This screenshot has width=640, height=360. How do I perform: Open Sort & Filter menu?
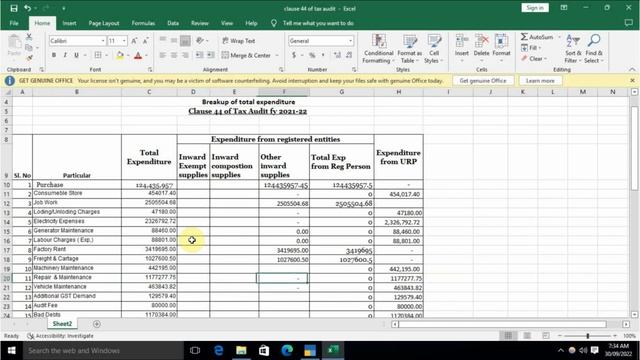(573, 49)
